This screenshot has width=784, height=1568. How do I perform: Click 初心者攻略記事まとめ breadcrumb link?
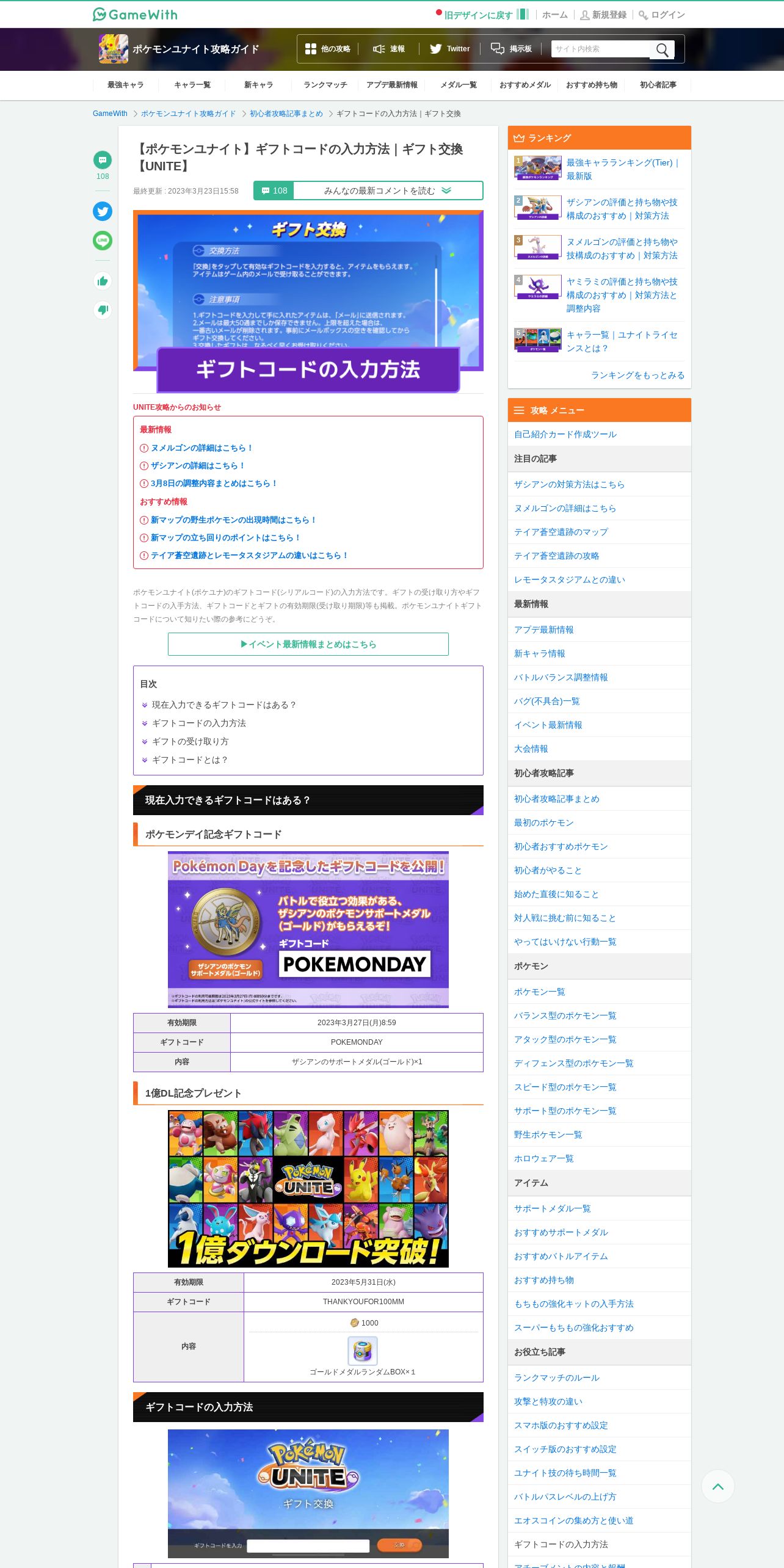click(x=286, y=114)
